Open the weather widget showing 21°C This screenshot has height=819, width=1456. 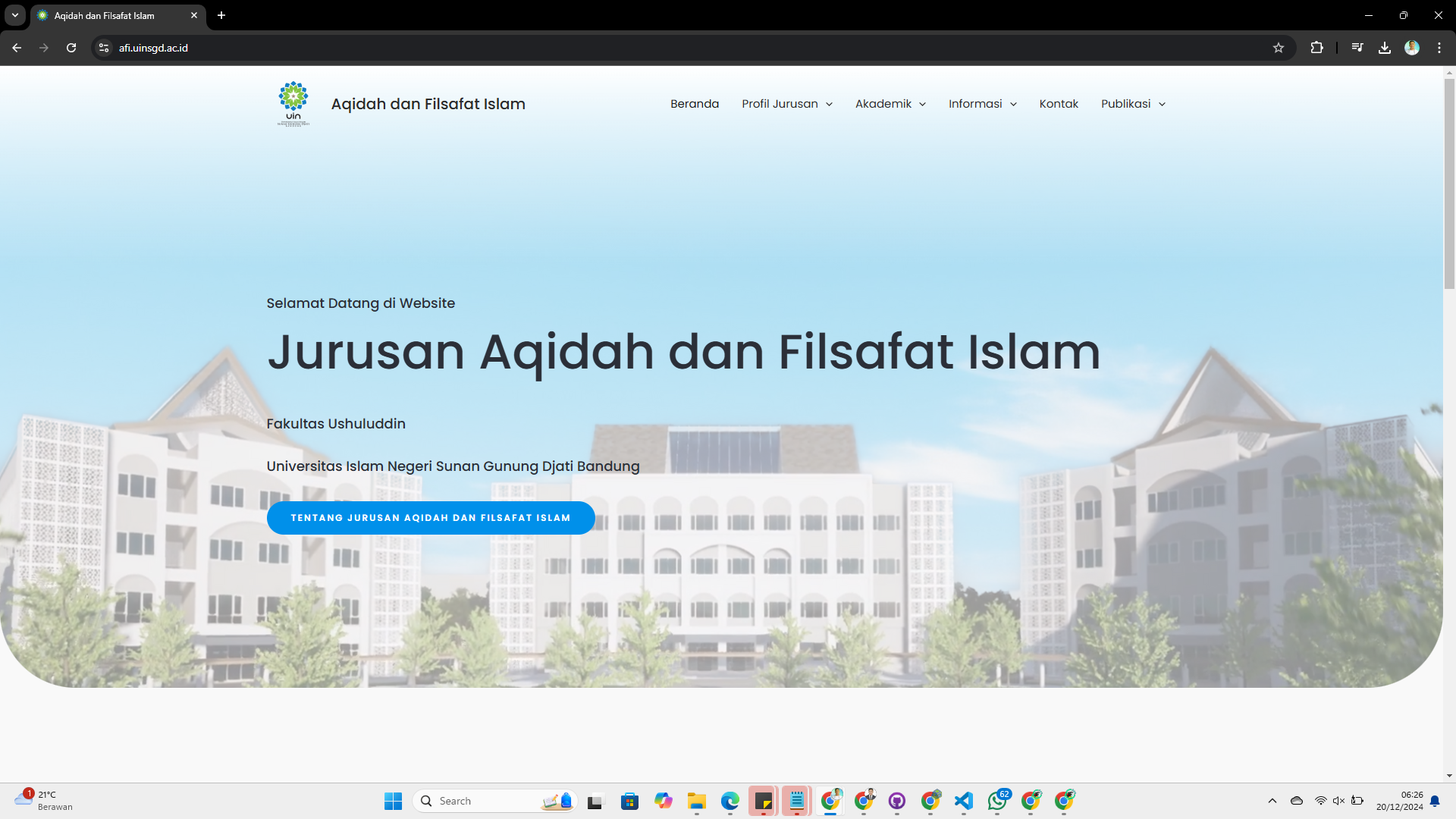(x=44, y=801)
